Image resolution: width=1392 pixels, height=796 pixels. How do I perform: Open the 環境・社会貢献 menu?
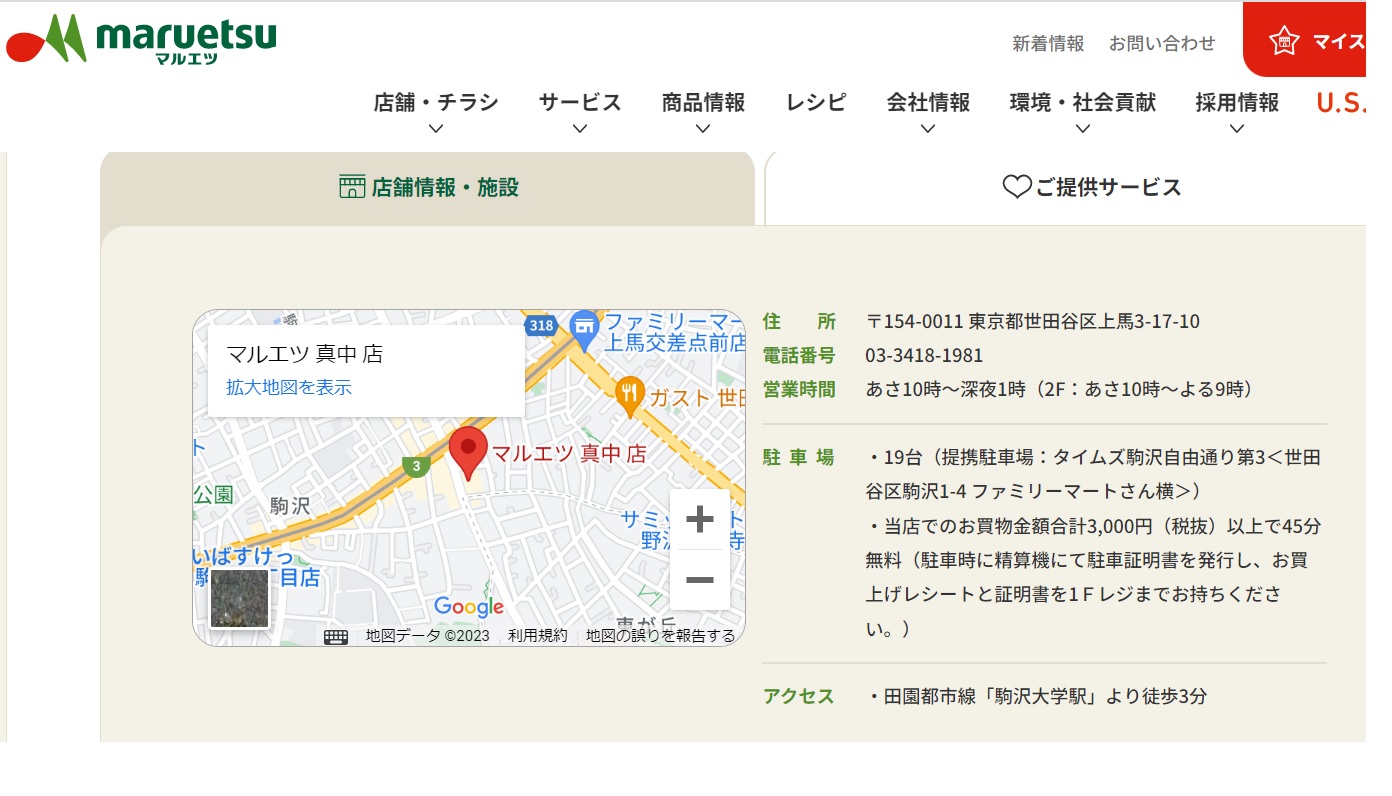point(1083,102)
